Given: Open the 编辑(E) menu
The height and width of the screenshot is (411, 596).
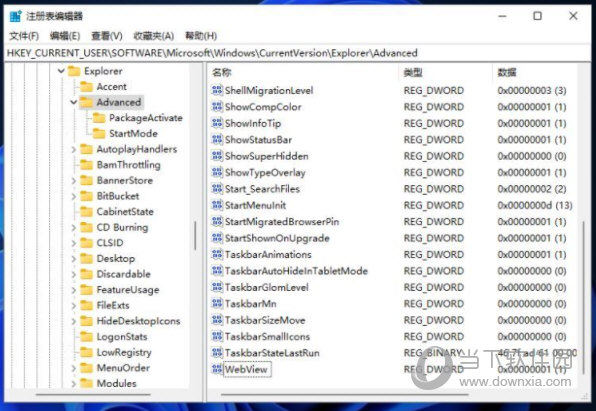Looking at the screenshot, I should (x=65, y=36).
